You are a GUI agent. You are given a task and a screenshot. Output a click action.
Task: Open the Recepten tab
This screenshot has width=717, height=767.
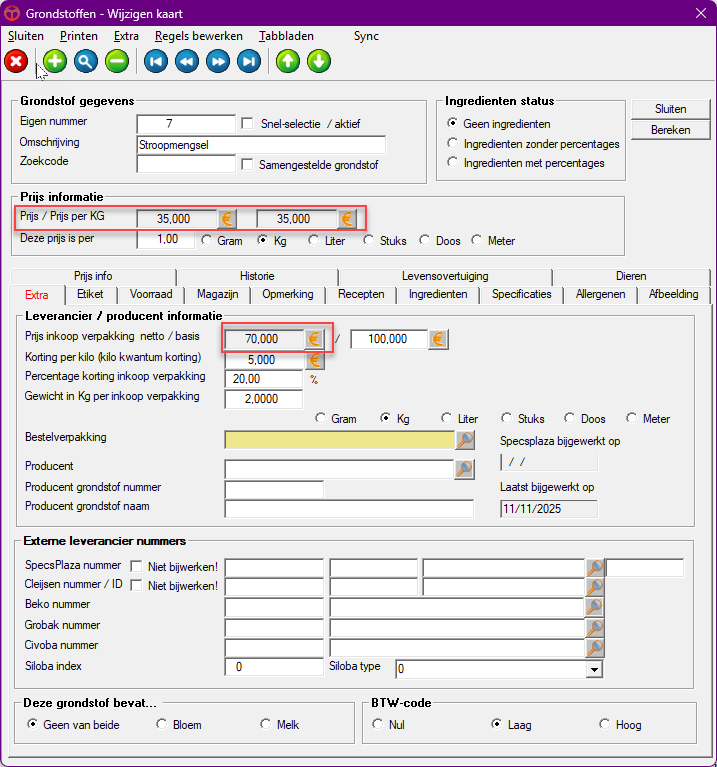[x=361, y=294]
